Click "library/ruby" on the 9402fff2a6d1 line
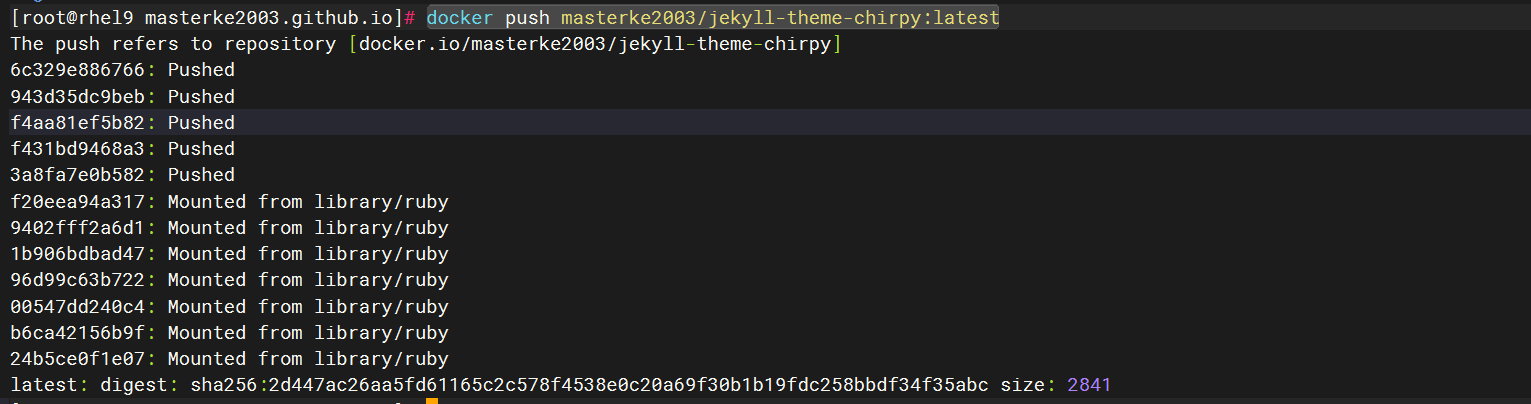This screenshot has height=404, width=1531. tap(380, 228)
